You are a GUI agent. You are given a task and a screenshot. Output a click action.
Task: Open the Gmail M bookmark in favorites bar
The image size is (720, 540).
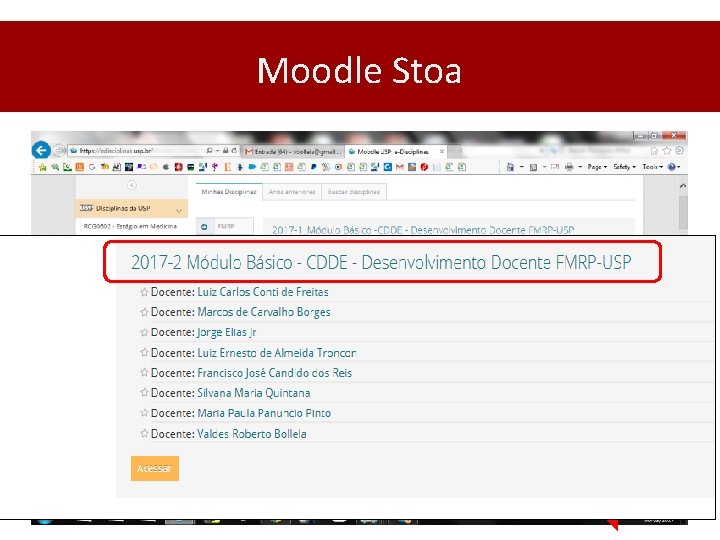coord(399,167)
